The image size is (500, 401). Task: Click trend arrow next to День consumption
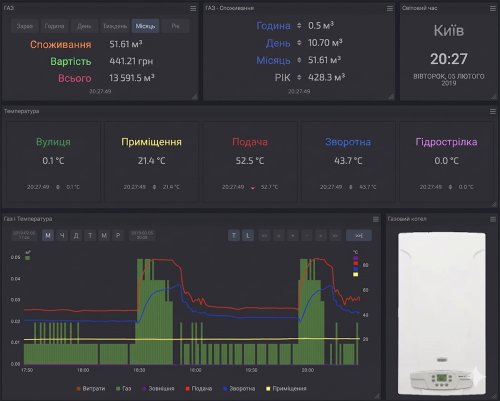click(x=299, y=43)
